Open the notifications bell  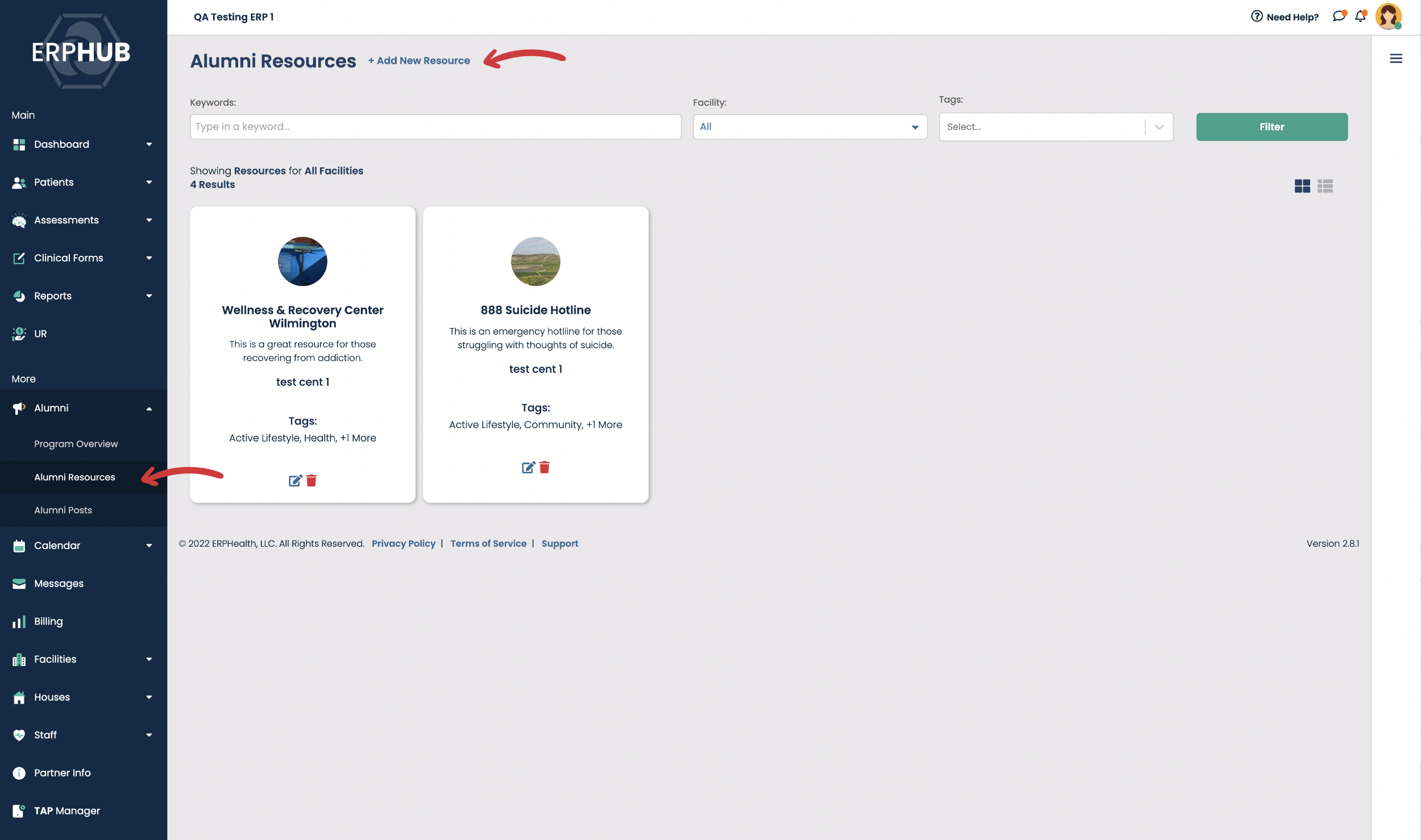pos(1360,16)
